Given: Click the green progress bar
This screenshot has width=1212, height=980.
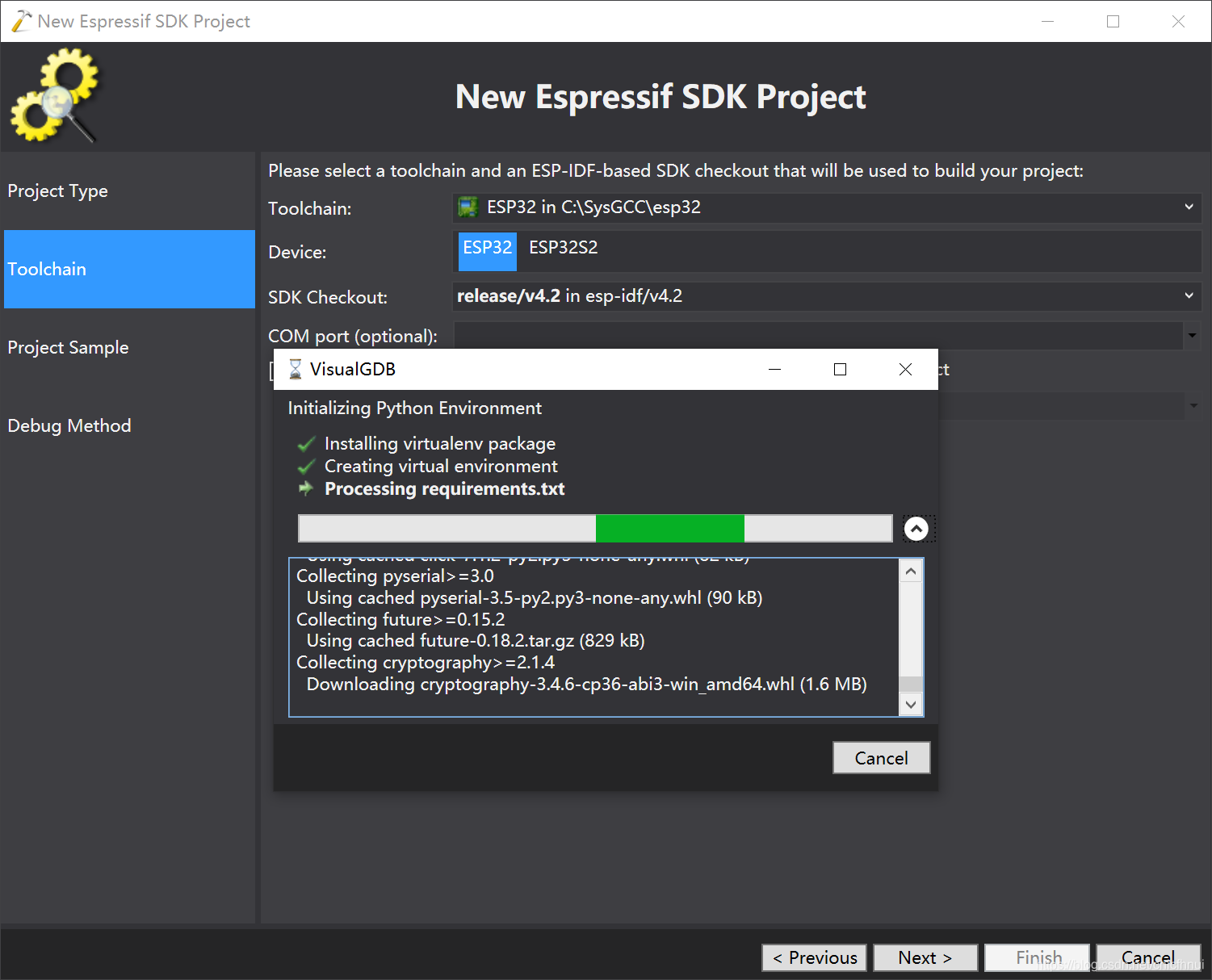Looking at the screenshot, I should 669,528.
